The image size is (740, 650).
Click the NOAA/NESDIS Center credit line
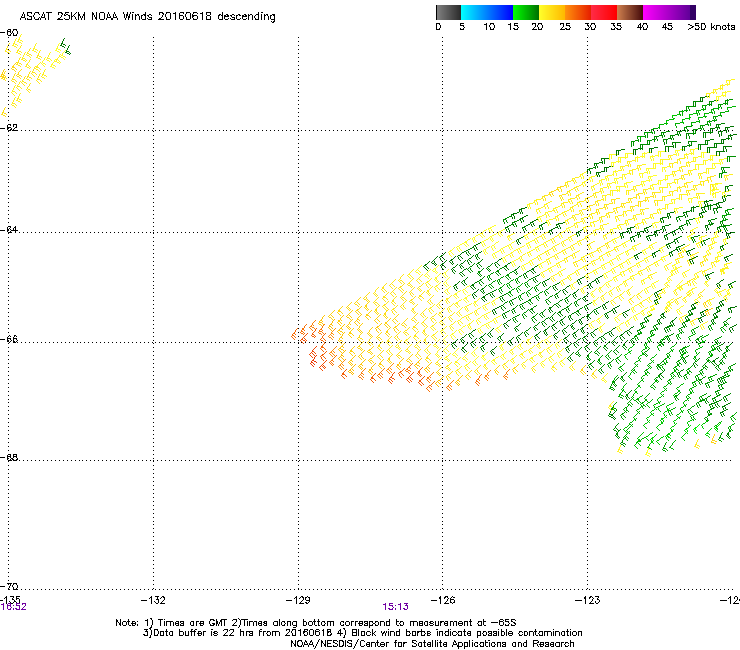432,644
